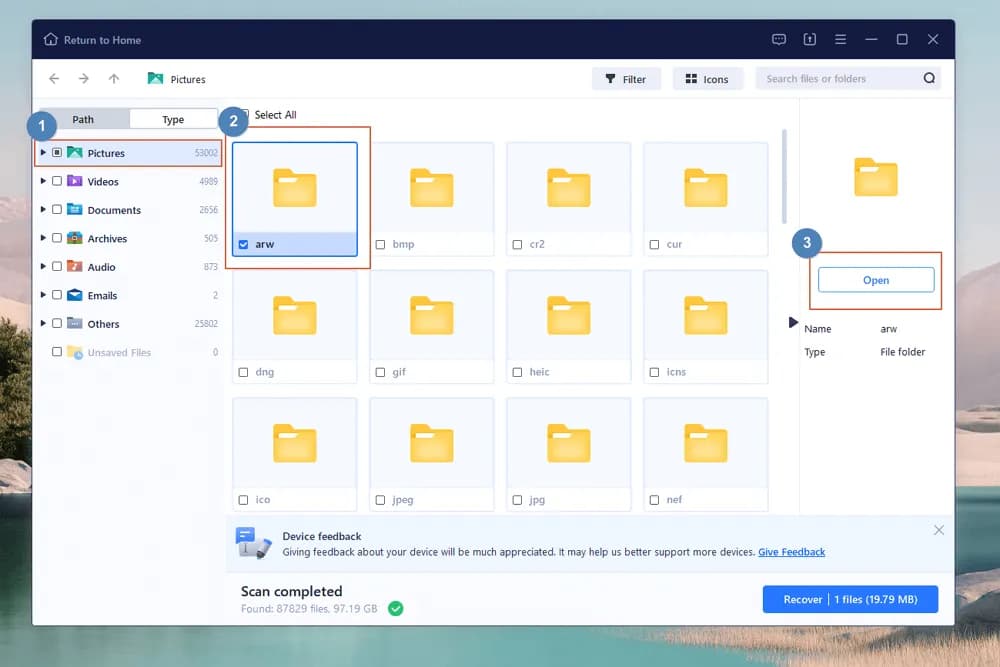Navigate up one folder level arrow
Screen dimensions: 1000x667
click(x=114, y=79)
